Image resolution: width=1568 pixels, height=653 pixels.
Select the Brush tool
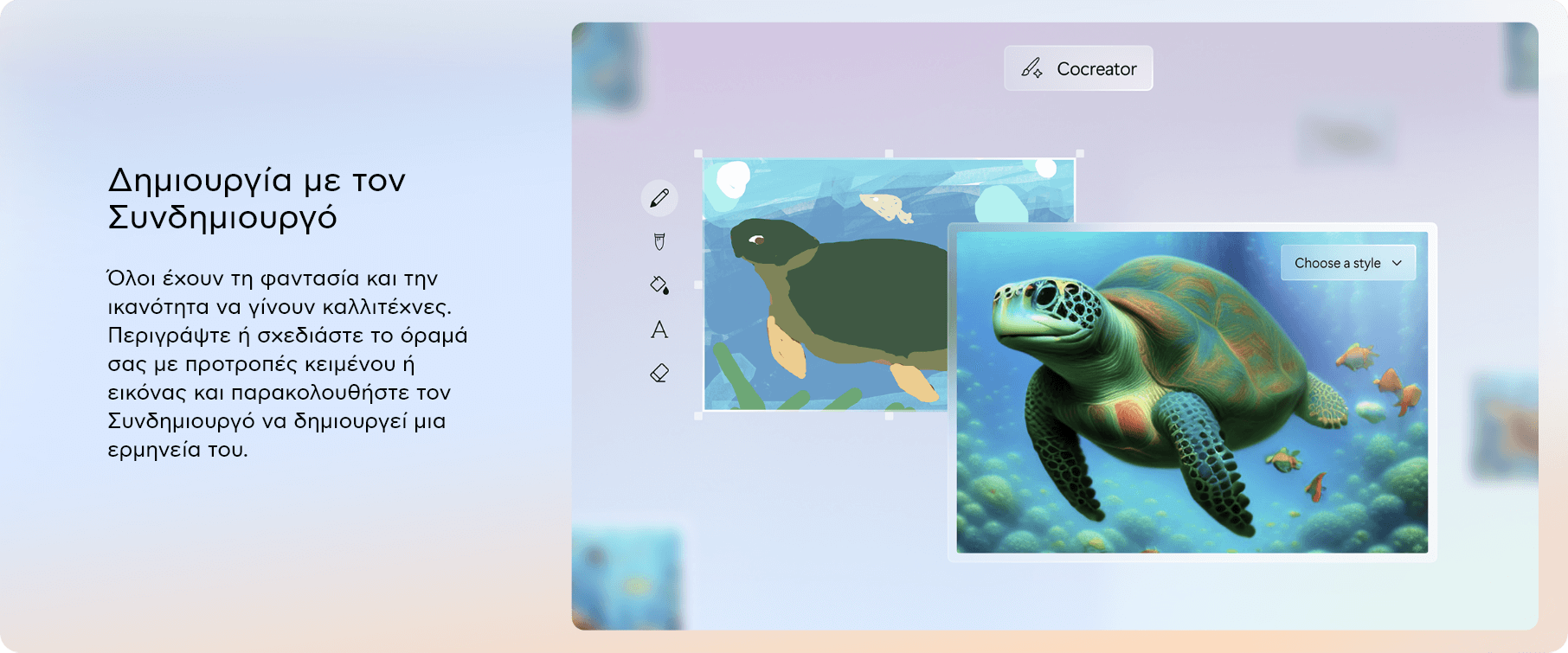click(x=659, y=242)
